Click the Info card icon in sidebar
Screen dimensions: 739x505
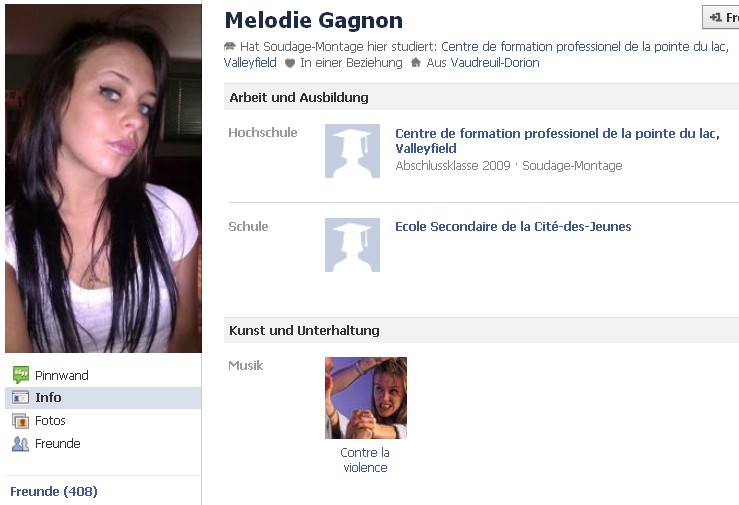21,398
